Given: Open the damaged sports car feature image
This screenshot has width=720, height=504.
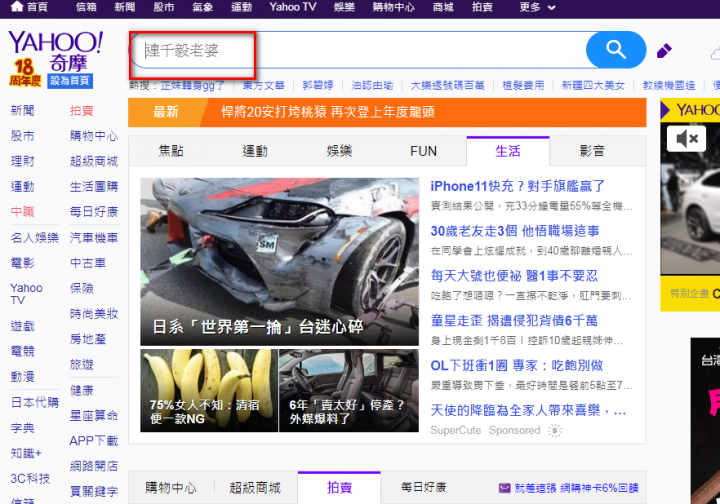Looking at the screenshot, I should coord(280,262).
